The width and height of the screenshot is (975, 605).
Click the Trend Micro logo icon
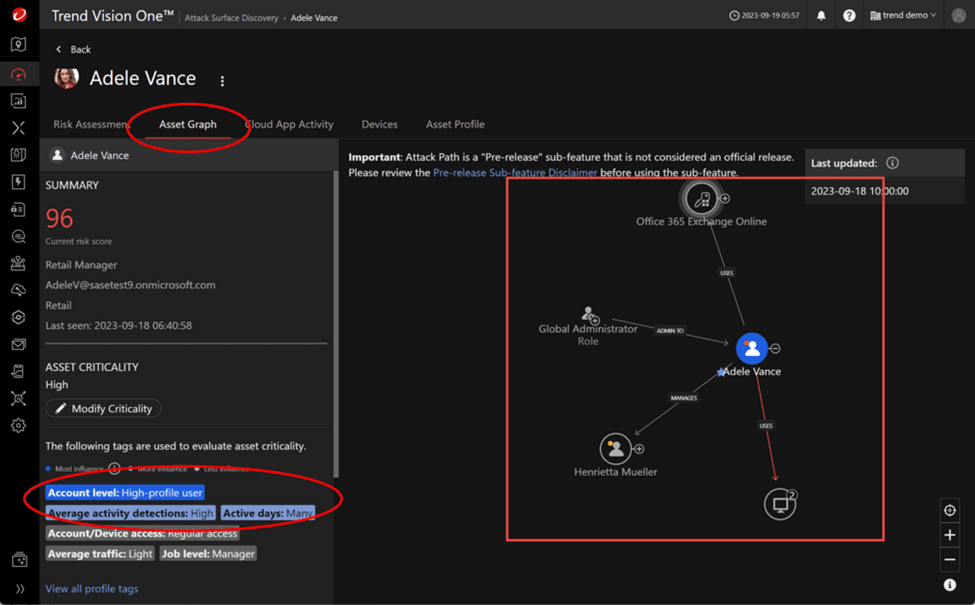pyautogui.click(x=19, y=14)
